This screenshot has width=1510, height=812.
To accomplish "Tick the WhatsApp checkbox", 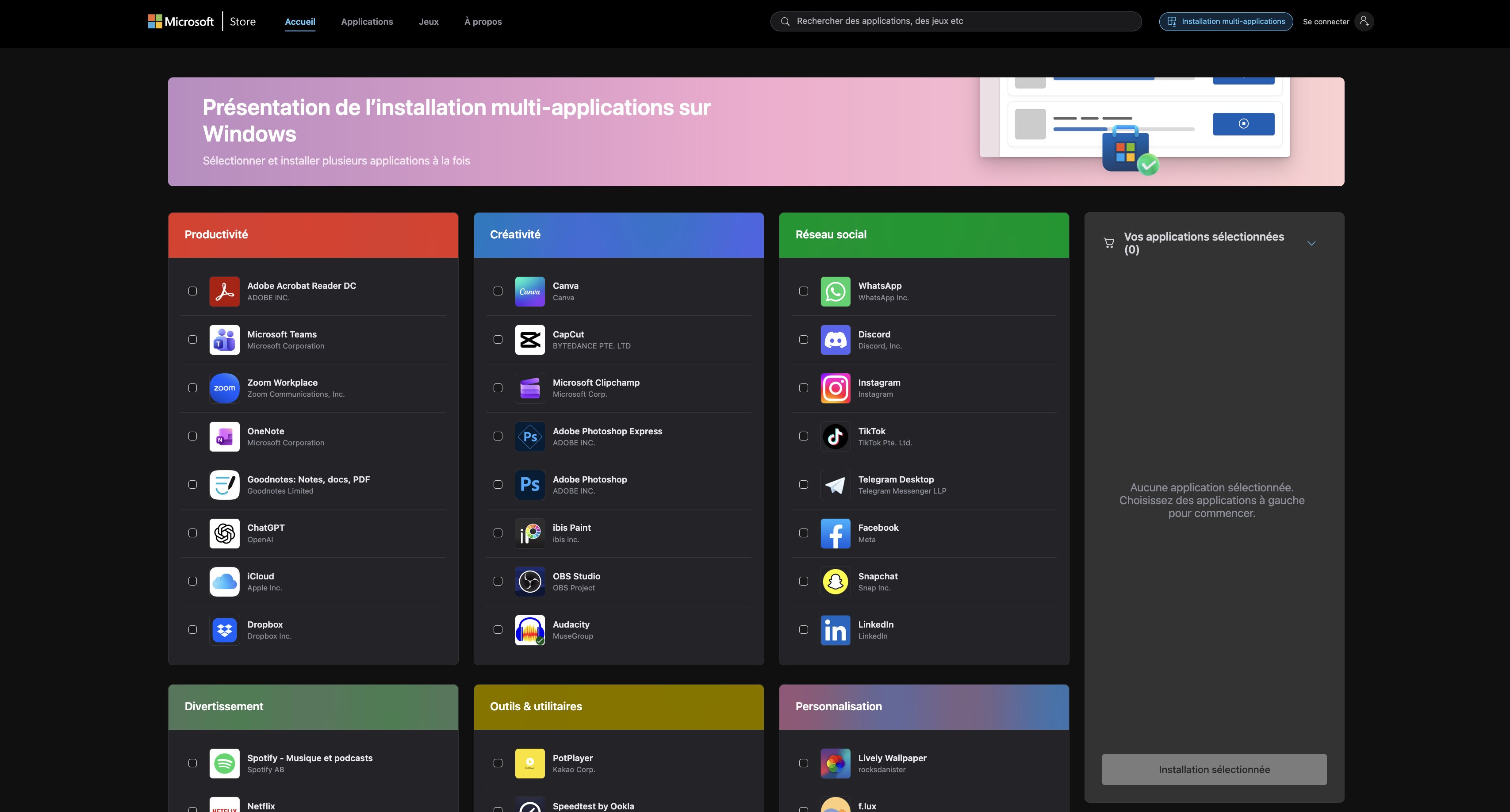I will click(803, 291).
